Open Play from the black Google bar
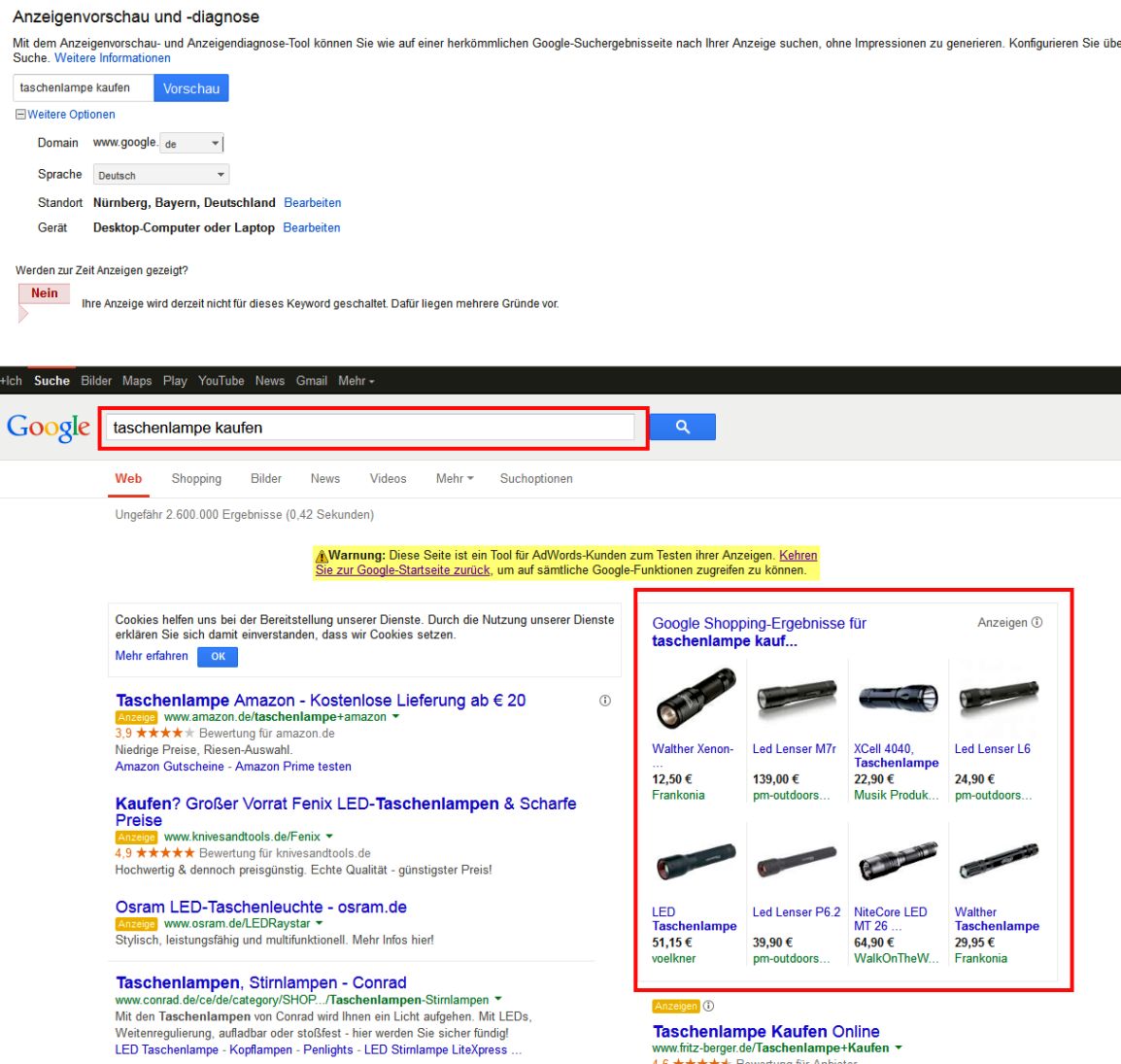 [175, 381]
